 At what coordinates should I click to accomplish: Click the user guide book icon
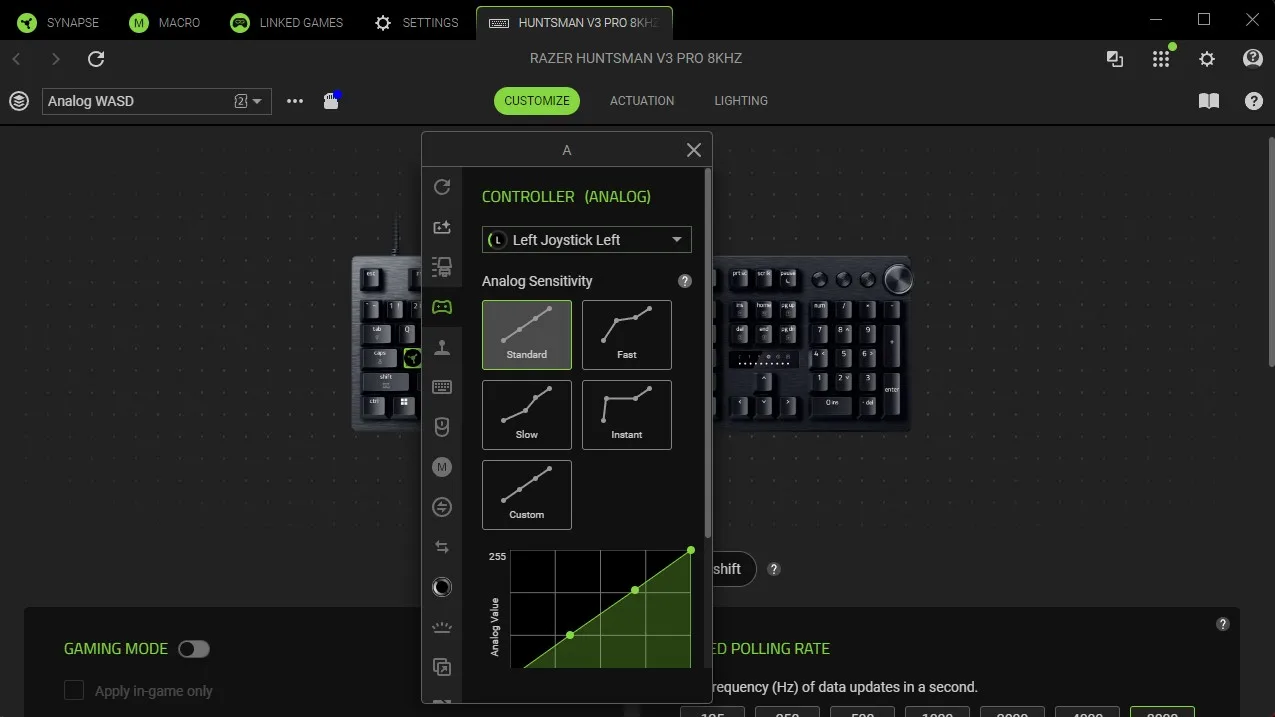click(1208, 101)
